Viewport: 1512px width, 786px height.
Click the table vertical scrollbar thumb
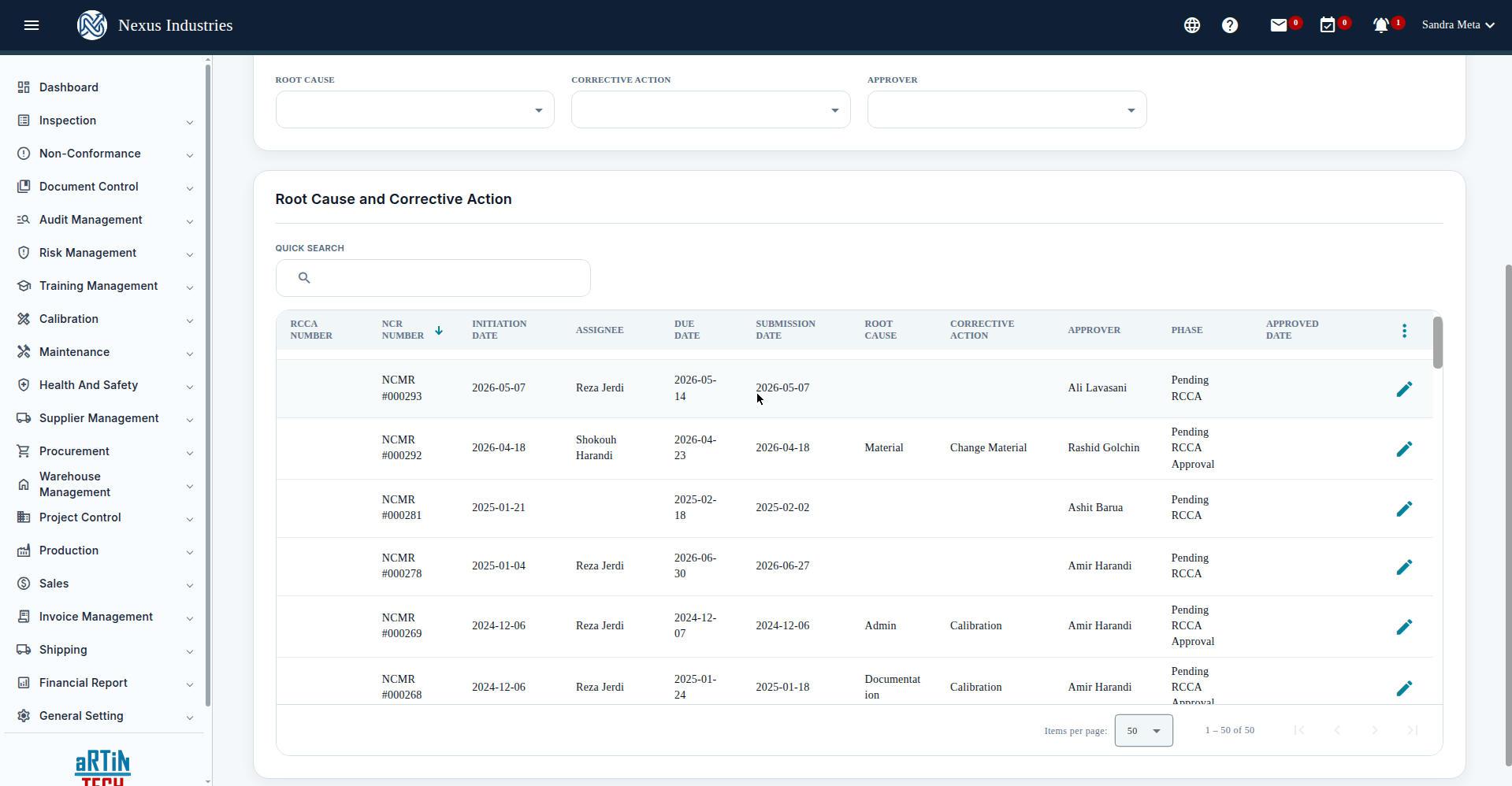click(1438, 343)
